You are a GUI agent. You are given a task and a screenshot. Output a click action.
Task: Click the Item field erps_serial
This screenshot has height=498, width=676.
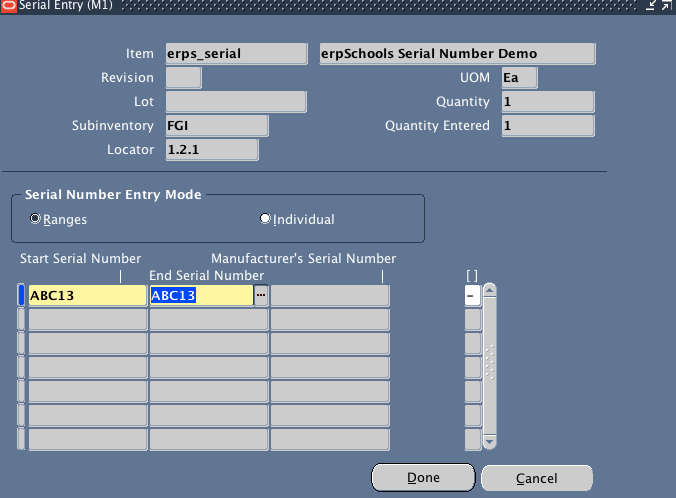point(236,54)
